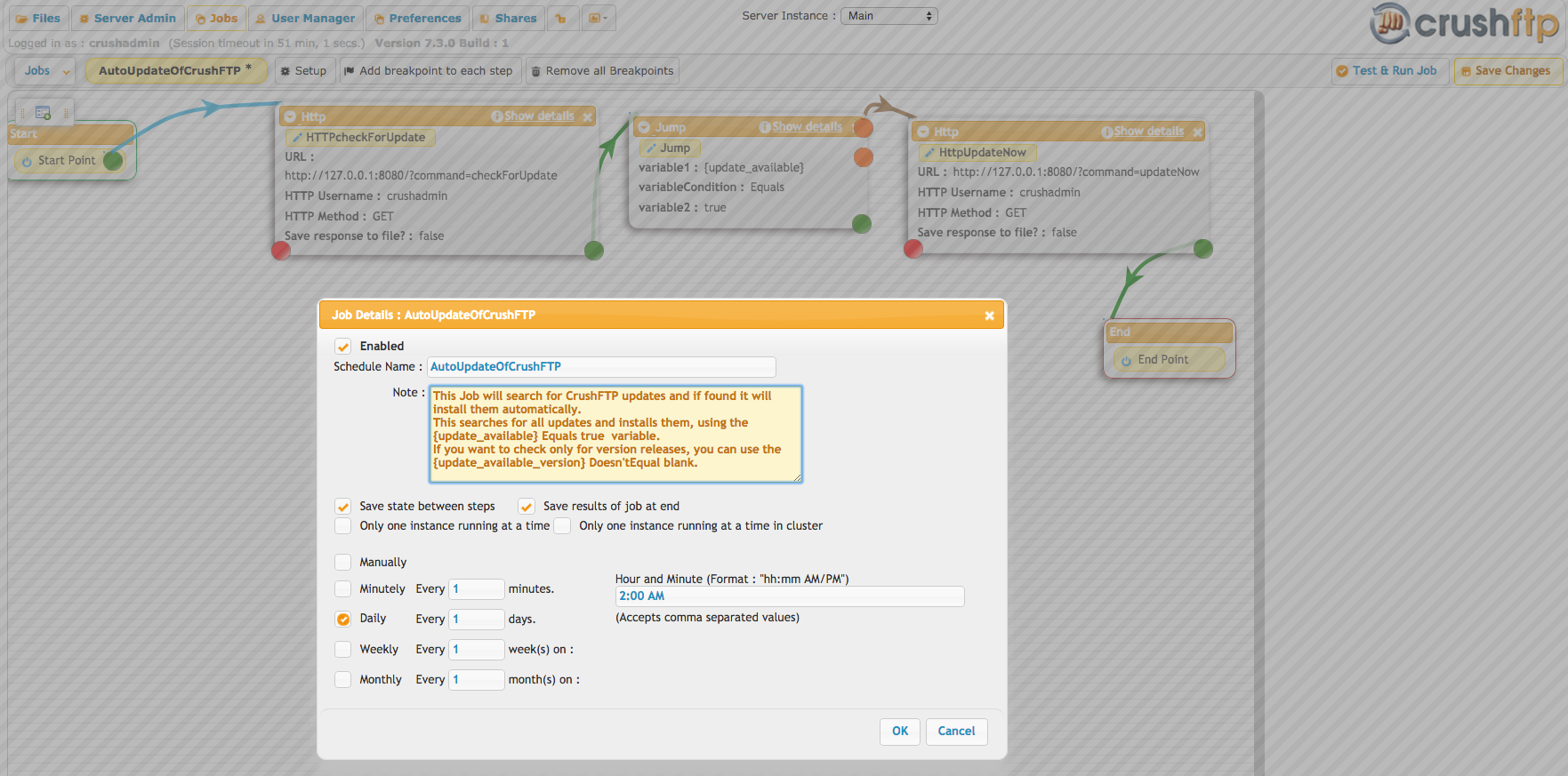Viewport: 1568px width, 776px height.
Task: Click the info icon on the Jump step
Action: [x=765, y=127]
